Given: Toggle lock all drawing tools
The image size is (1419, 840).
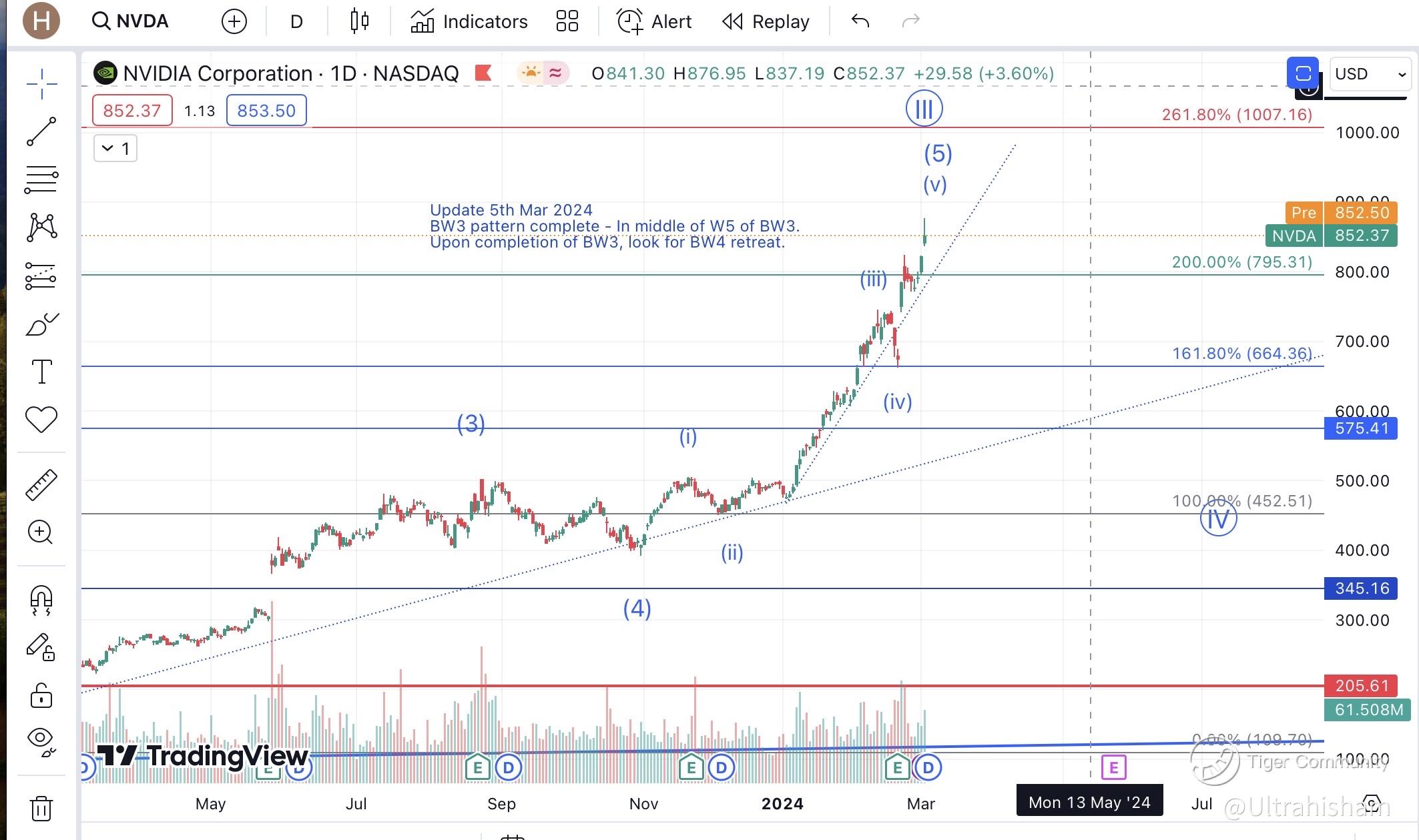Looking at the screenshot, I should pos(41,696).
